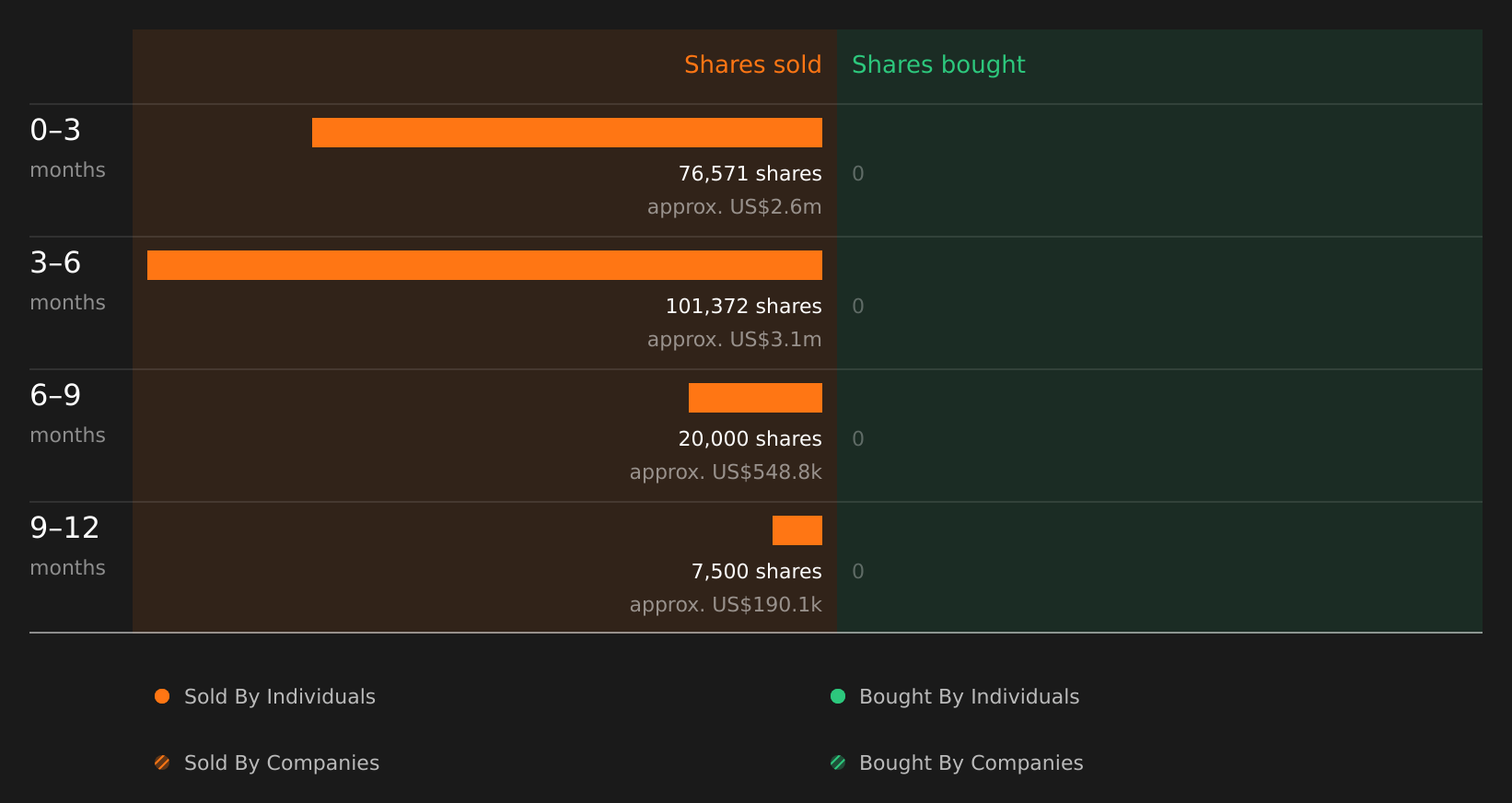
Task: Select the Bought By Individuals legend label
Action: (x=969, y=697)
